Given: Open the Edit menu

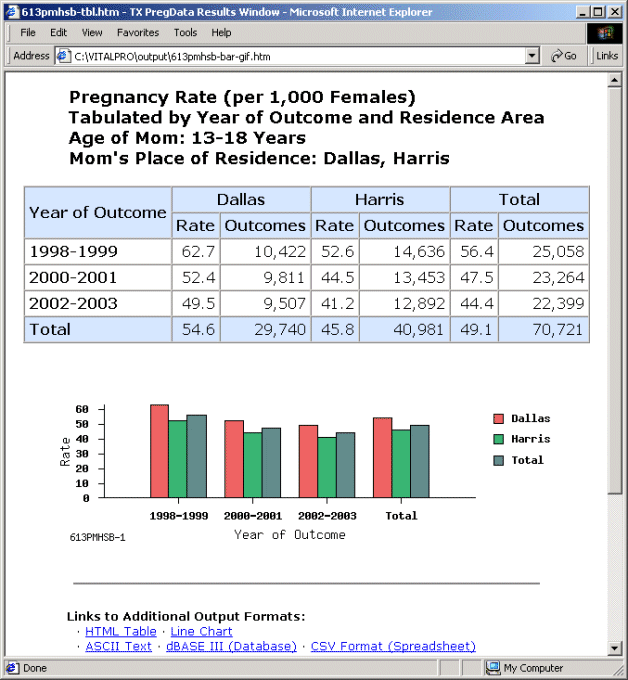Looking at the screenshot, I should point(58,33).
